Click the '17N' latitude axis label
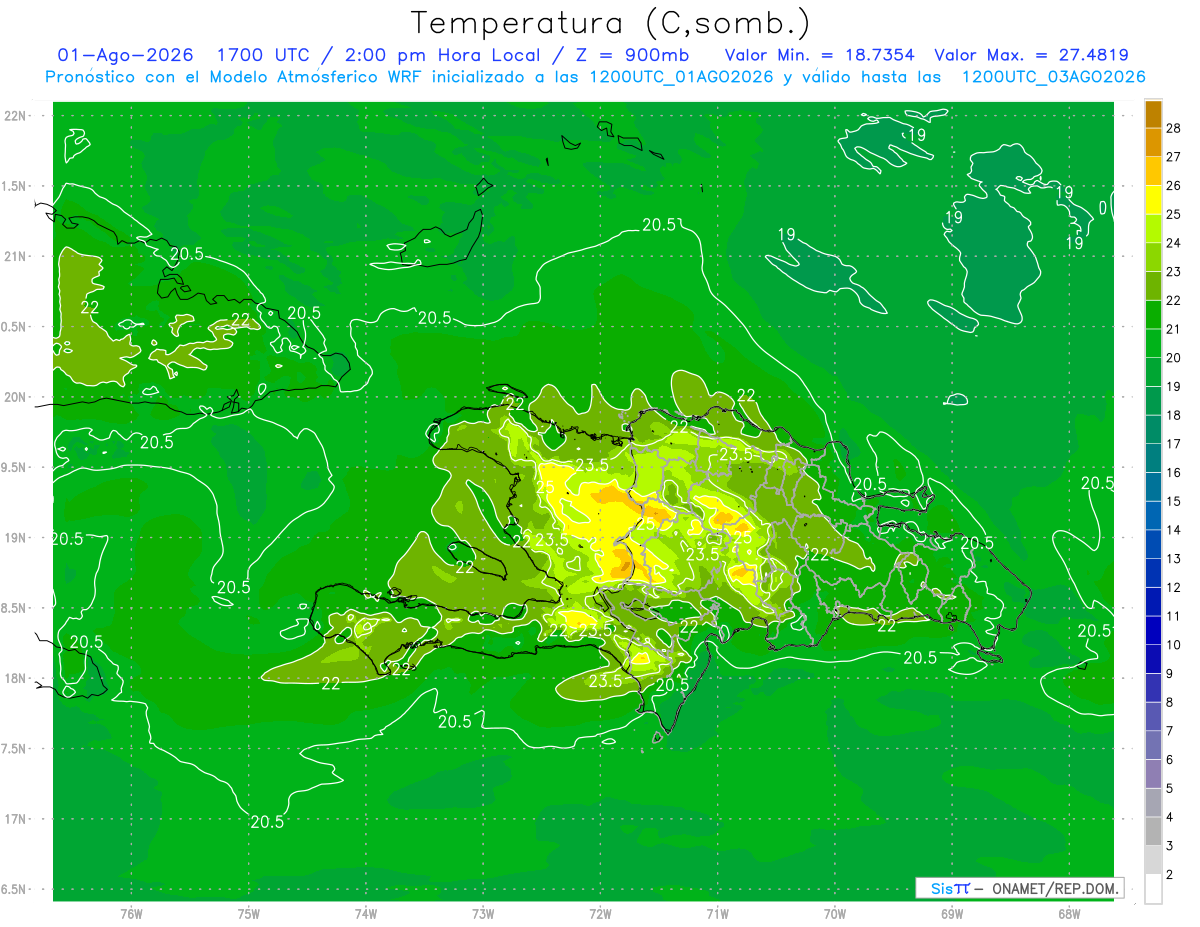1200x927 pixels. tap(16, 819)
